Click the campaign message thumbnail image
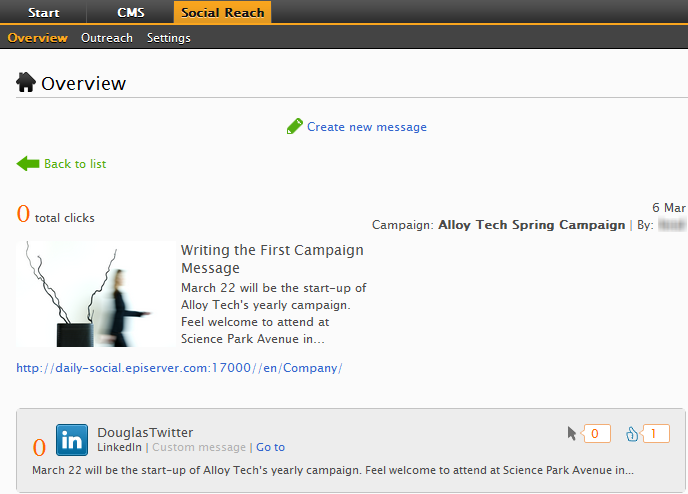 point(94,294)
